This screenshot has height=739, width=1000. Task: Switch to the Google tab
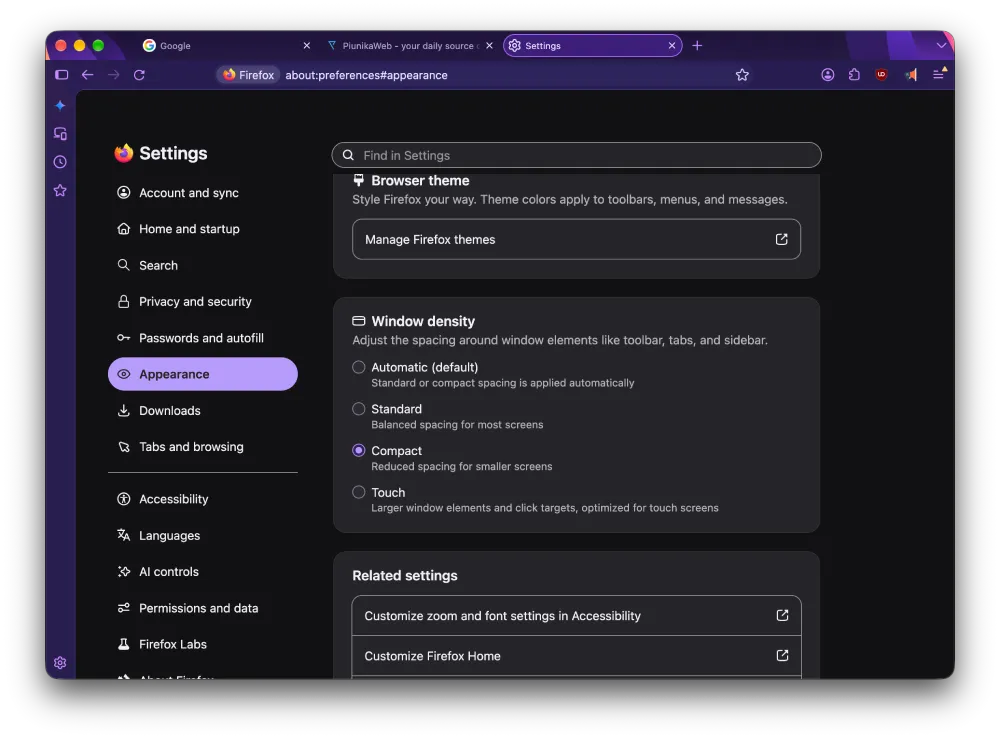click(226, 45)
